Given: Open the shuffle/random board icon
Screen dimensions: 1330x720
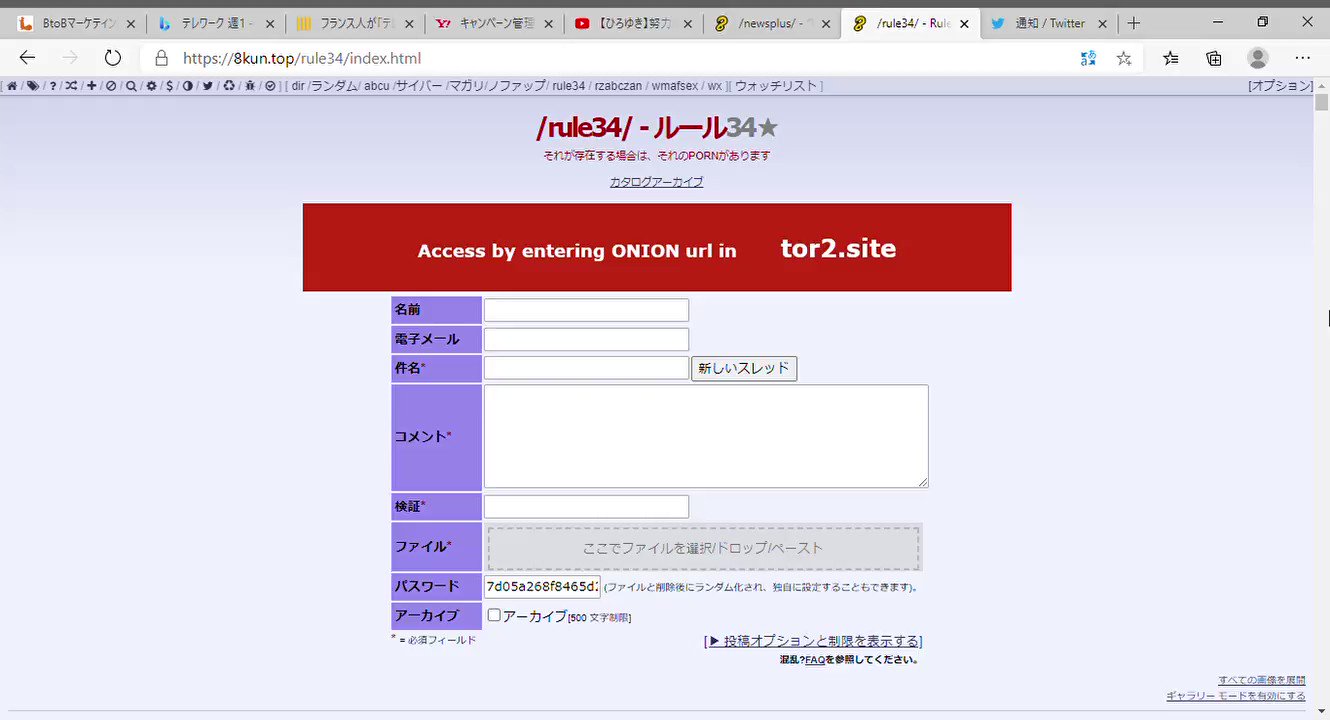Looking at the screenshot, I should point(72,86).
